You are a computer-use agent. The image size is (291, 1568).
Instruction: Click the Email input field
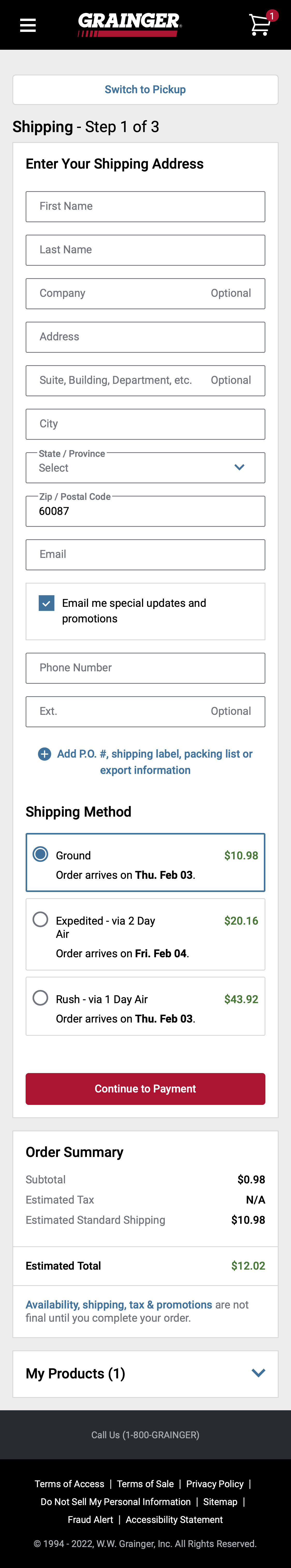(x=145, y=555)
